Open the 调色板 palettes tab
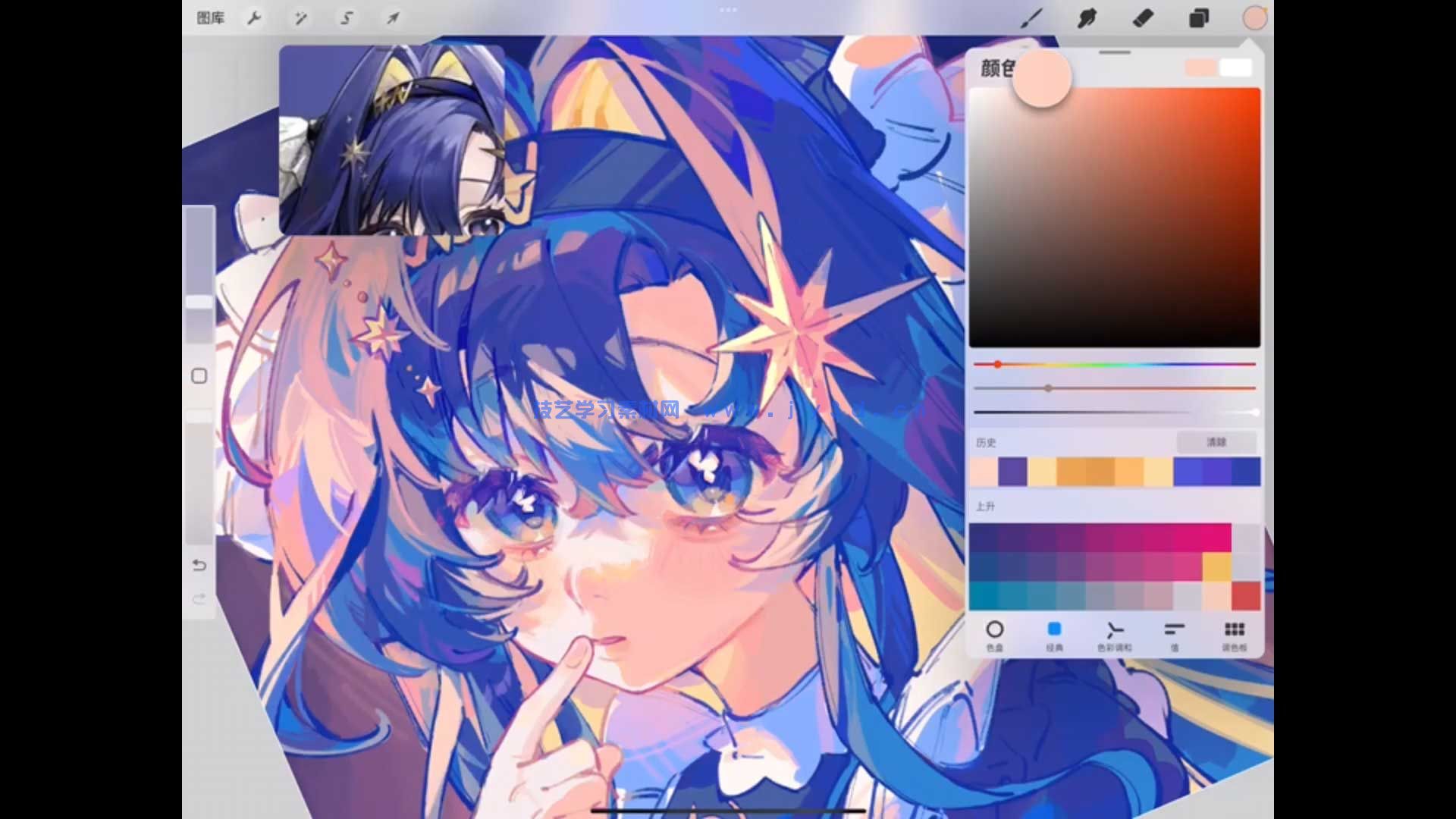 coord(1234,635)
